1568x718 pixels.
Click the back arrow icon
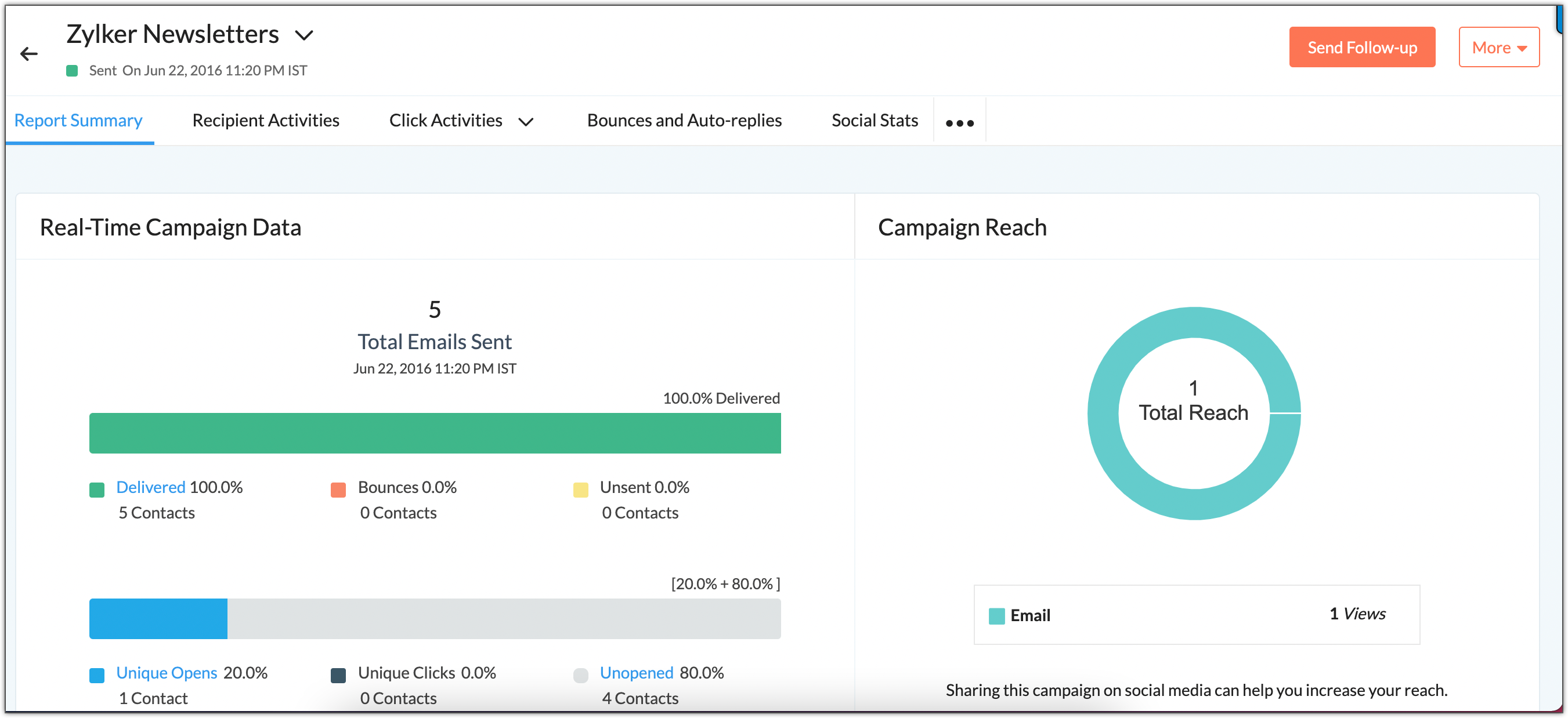coord(28,54)
